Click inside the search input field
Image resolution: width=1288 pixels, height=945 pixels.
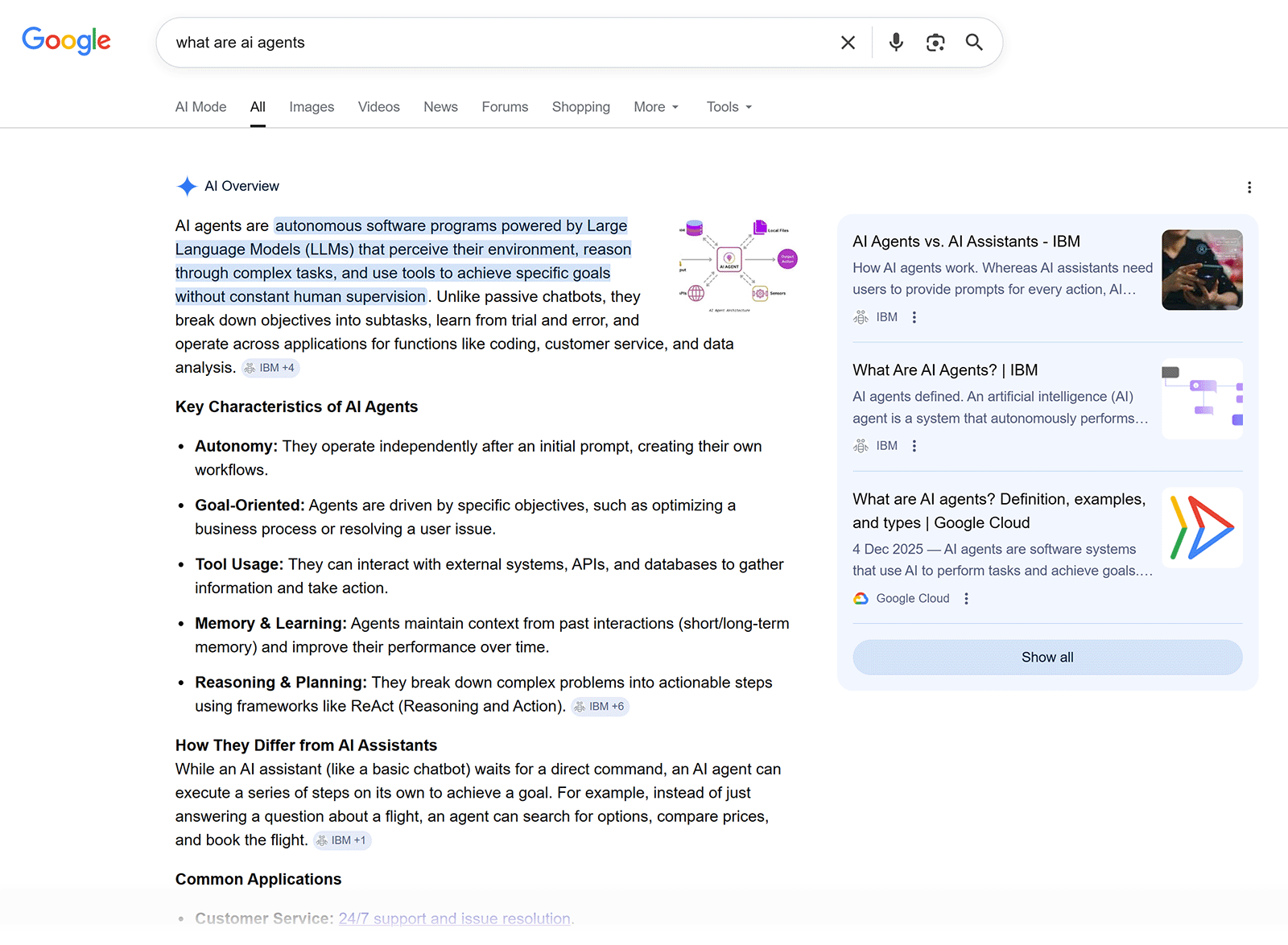(x=483, y=42)
